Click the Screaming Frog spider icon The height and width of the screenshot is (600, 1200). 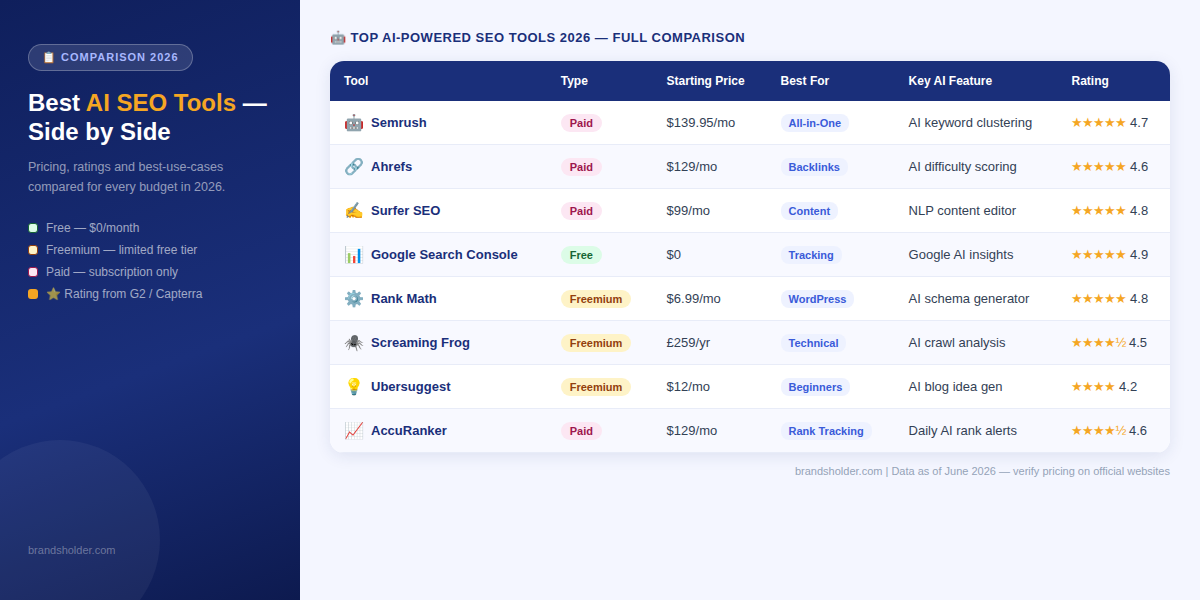tap(354, 343)
